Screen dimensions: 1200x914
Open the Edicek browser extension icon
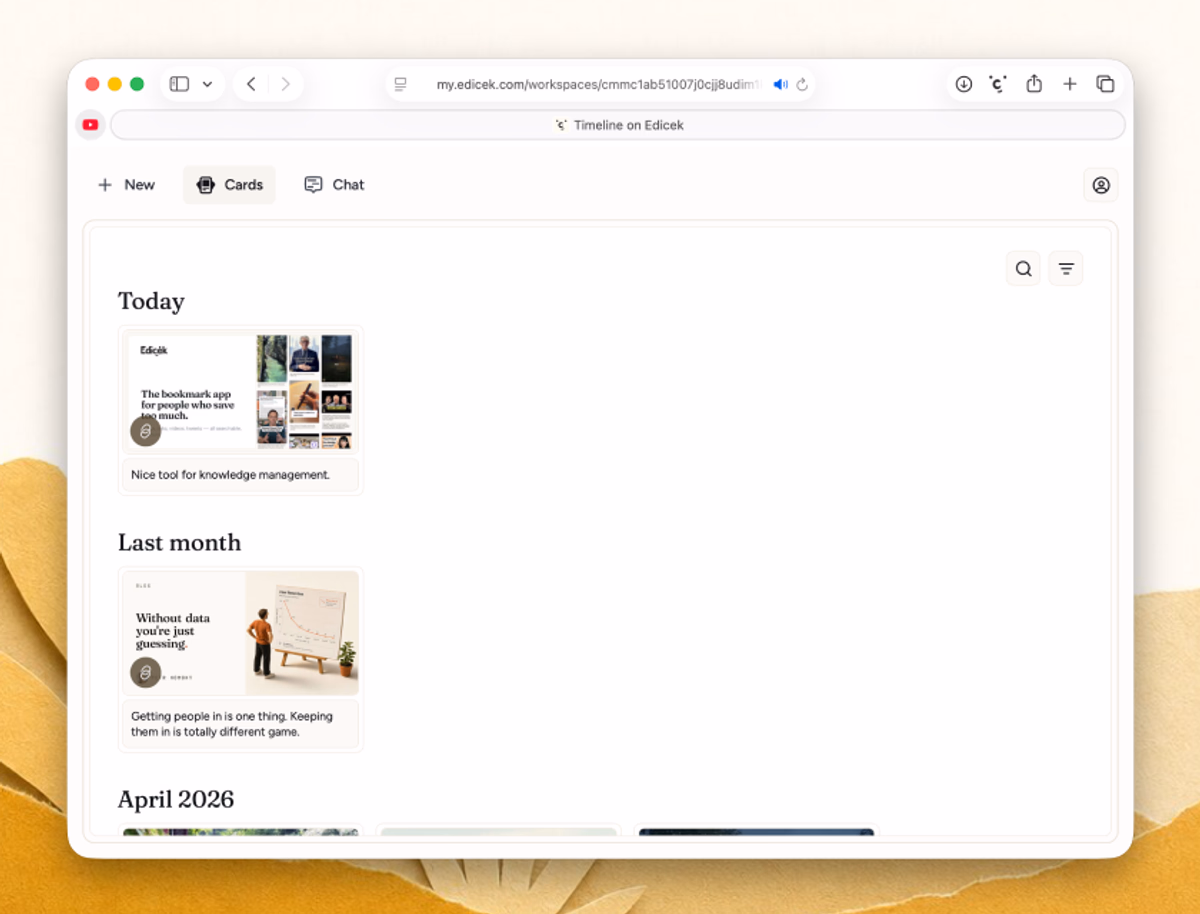(998, 84)
